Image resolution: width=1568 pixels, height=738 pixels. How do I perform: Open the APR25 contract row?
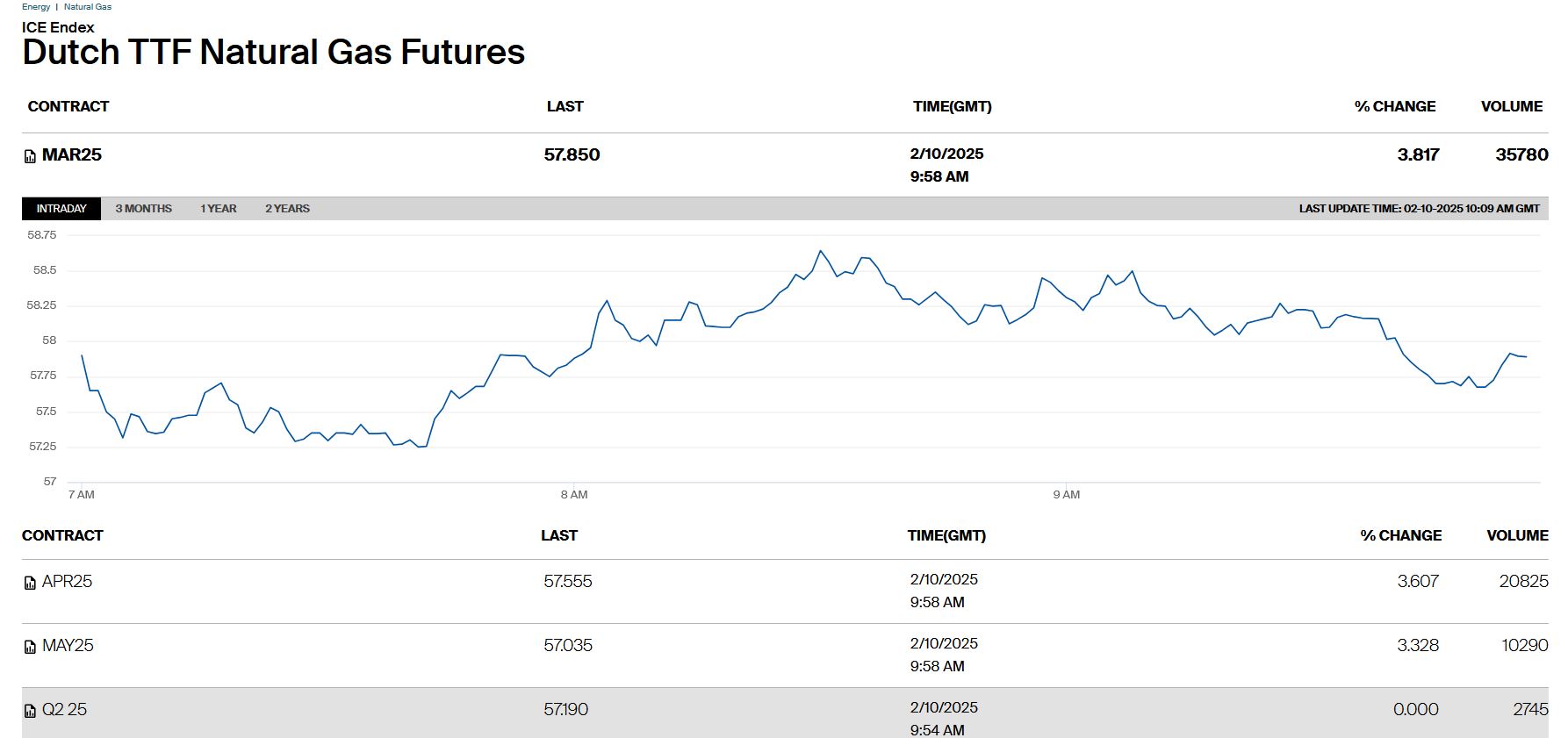click(67, 582)
